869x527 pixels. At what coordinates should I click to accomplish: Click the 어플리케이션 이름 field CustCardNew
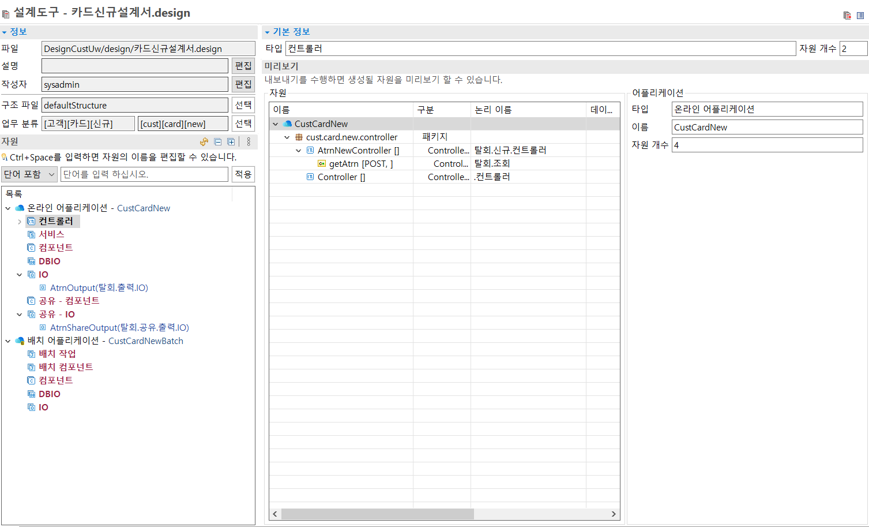coord(767,127)
